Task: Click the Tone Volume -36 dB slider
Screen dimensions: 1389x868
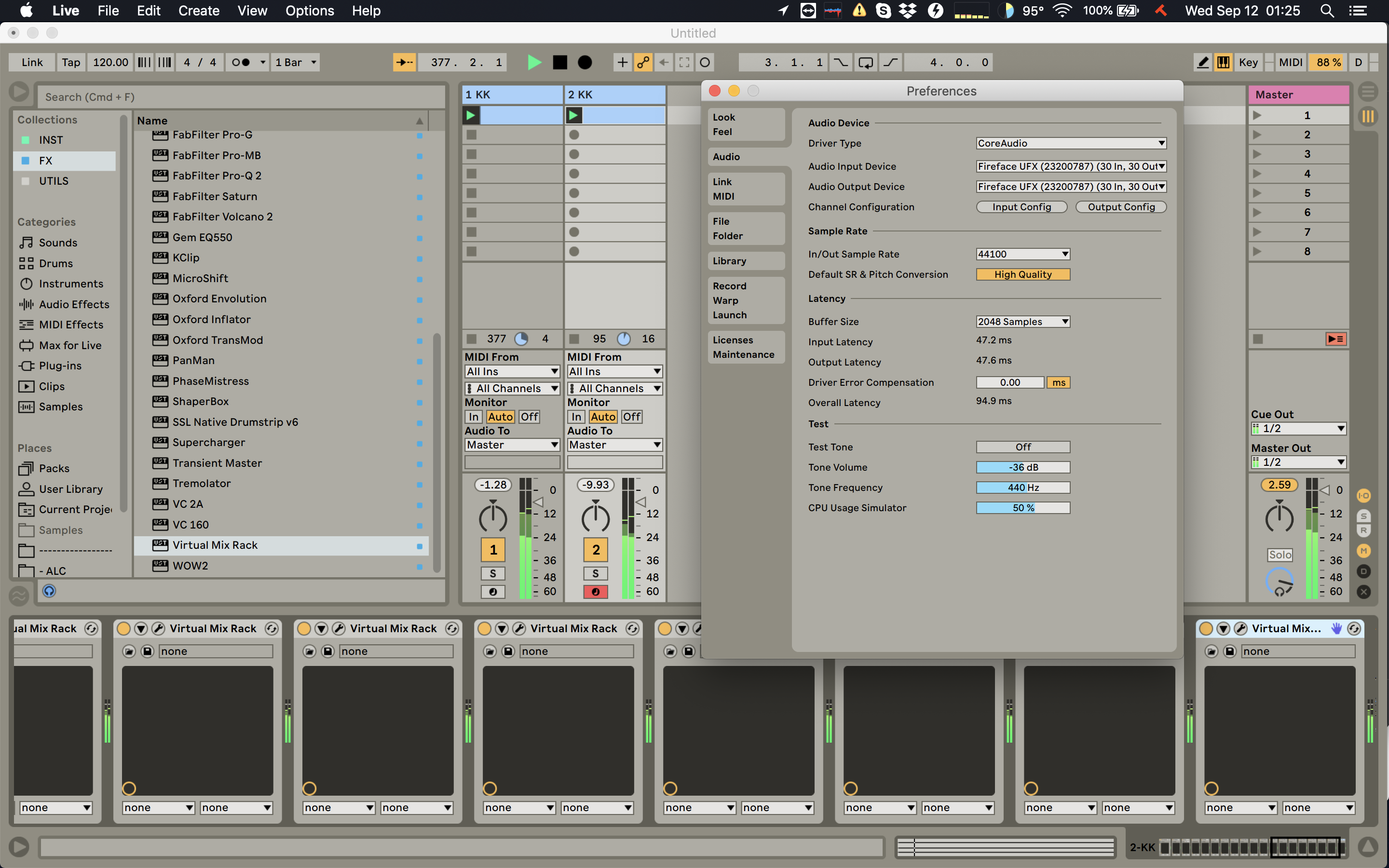Action: (1023, 467)
